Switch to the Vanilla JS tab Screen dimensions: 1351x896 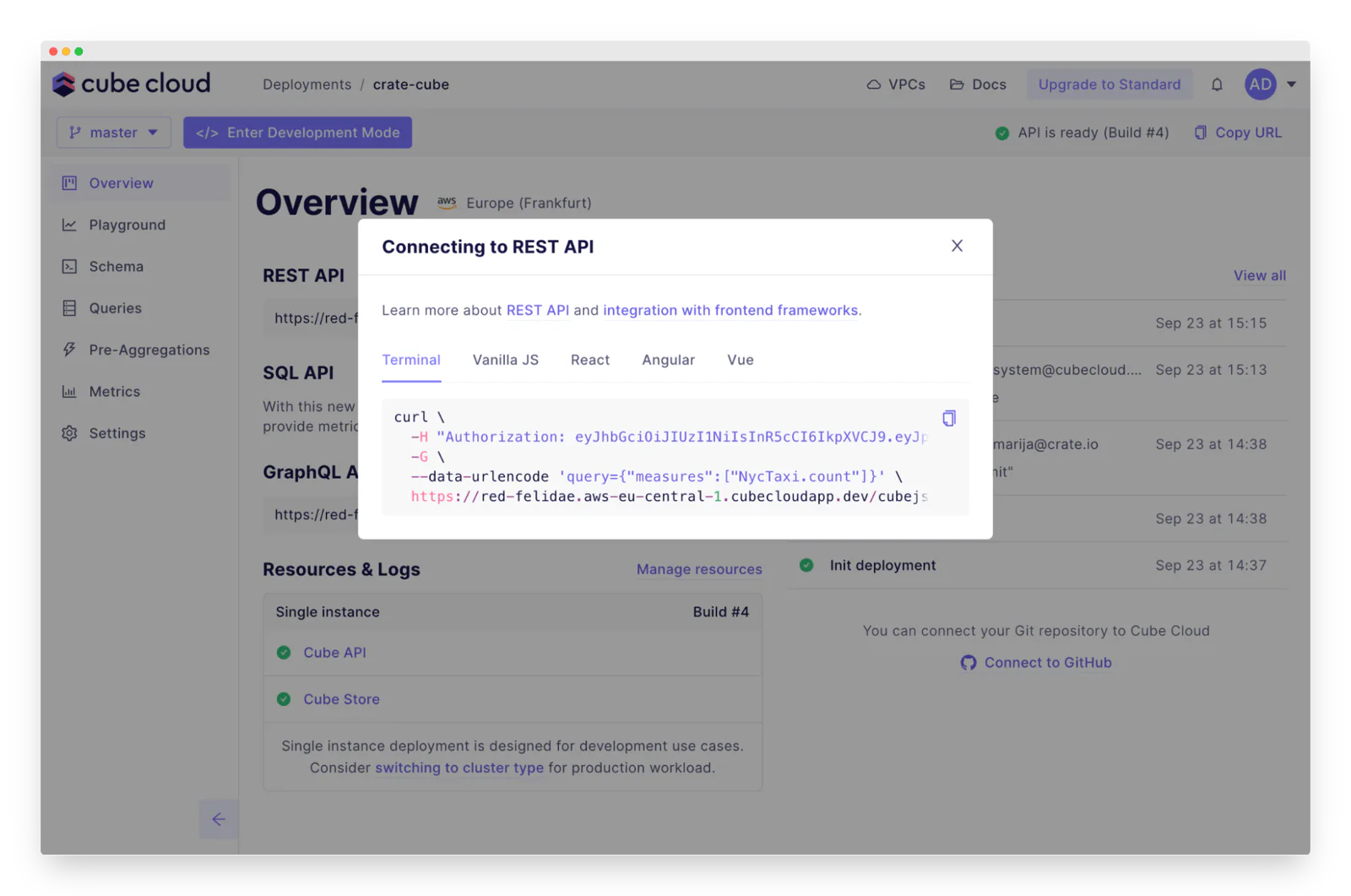tap(506, 361)
